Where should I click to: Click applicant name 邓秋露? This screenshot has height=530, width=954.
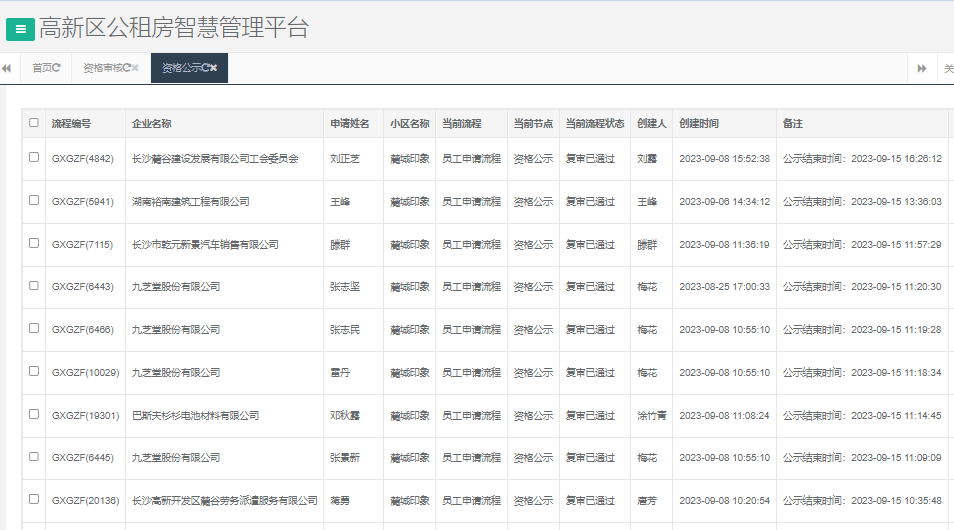coord(345,416)
